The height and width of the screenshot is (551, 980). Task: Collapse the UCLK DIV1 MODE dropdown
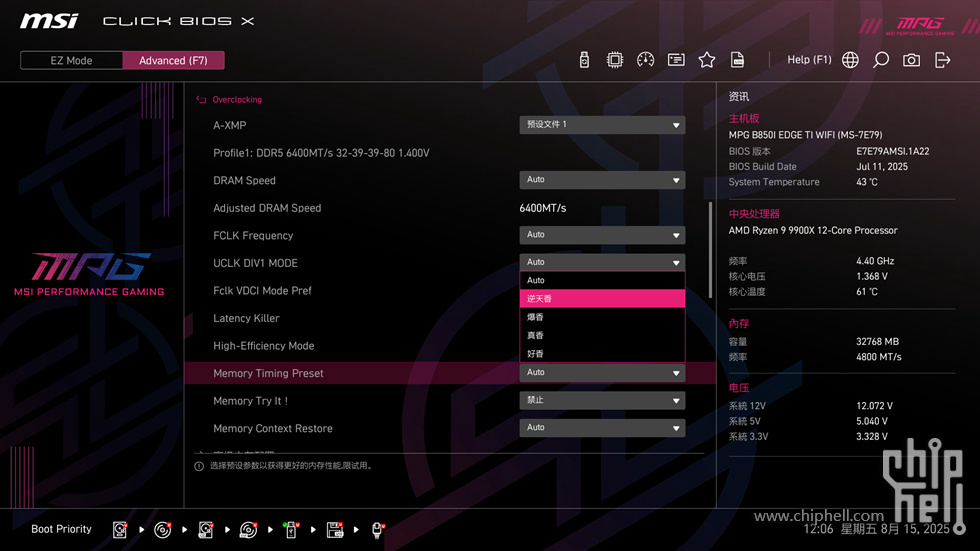[x=602, y=262]
